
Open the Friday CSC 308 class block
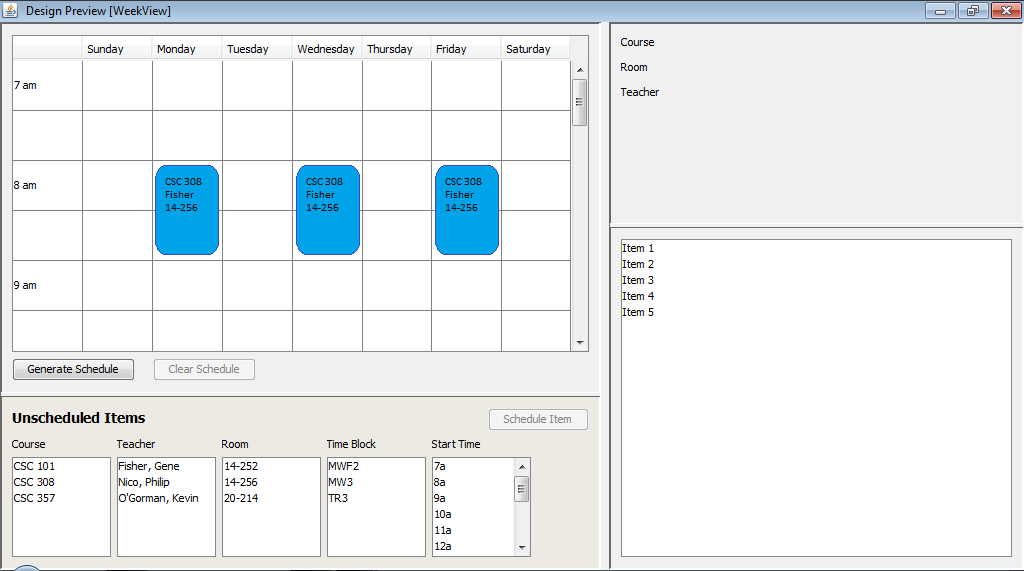(467, 210)
